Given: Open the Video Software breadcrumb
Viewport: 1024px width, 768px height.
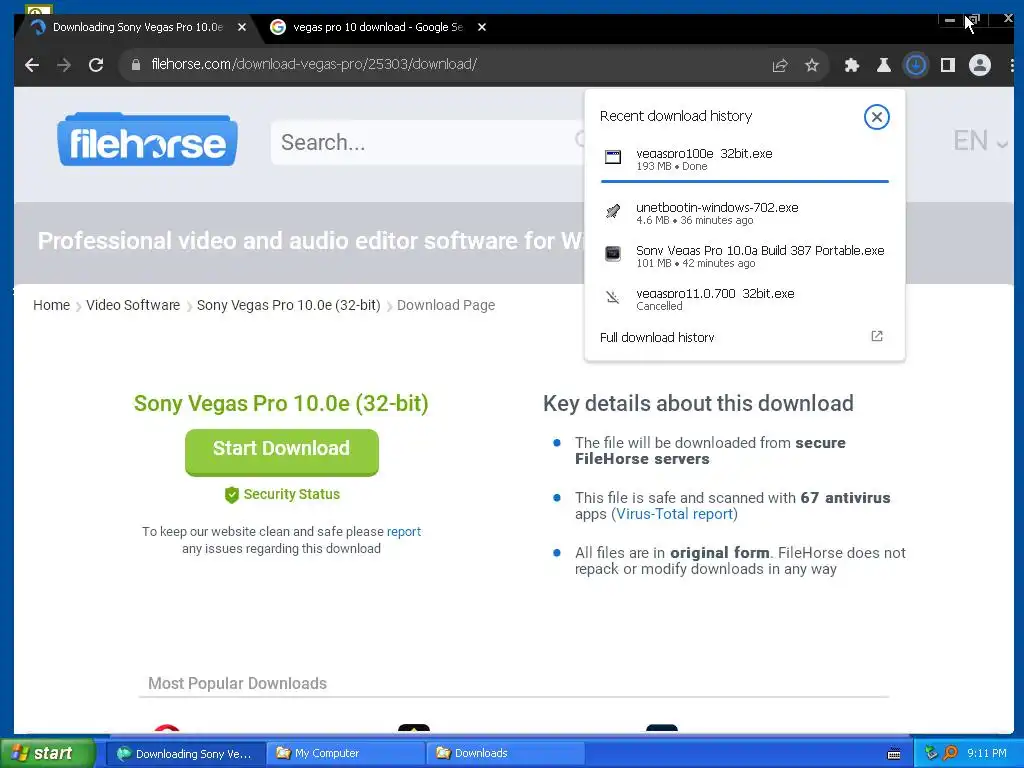Looking at the screenshot, I should [133, 305].
